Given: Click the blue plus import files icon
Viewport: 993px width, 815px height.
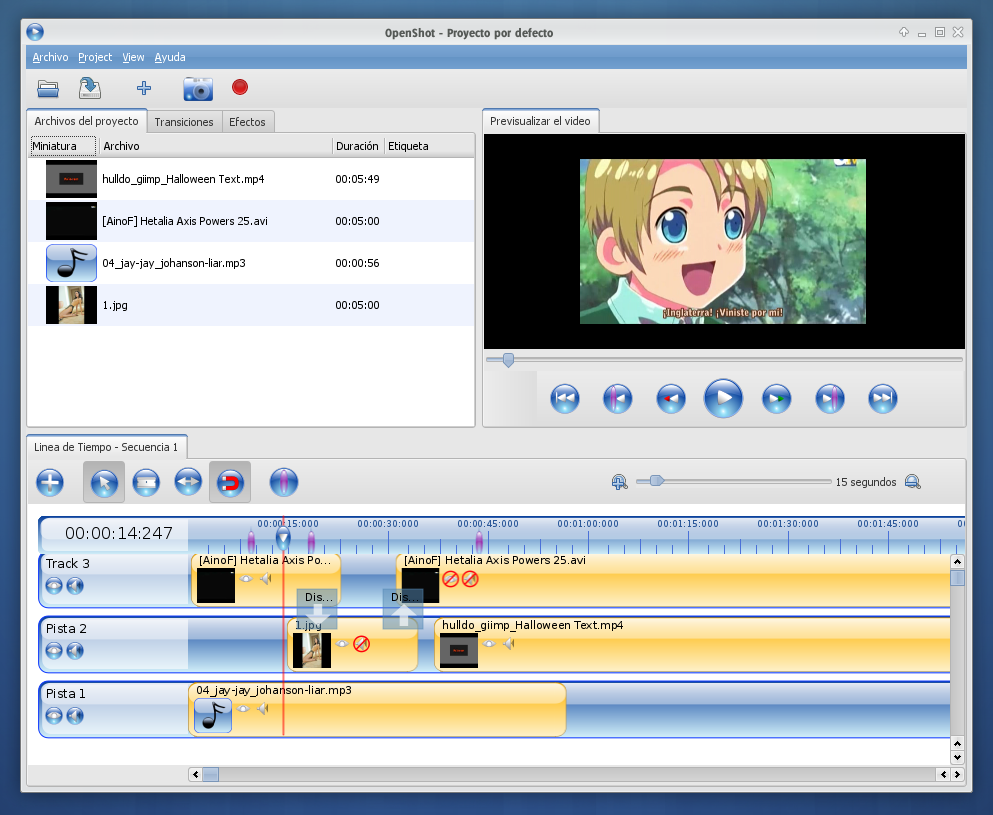Looking at the screenshot, I should [x=144, y=89].
